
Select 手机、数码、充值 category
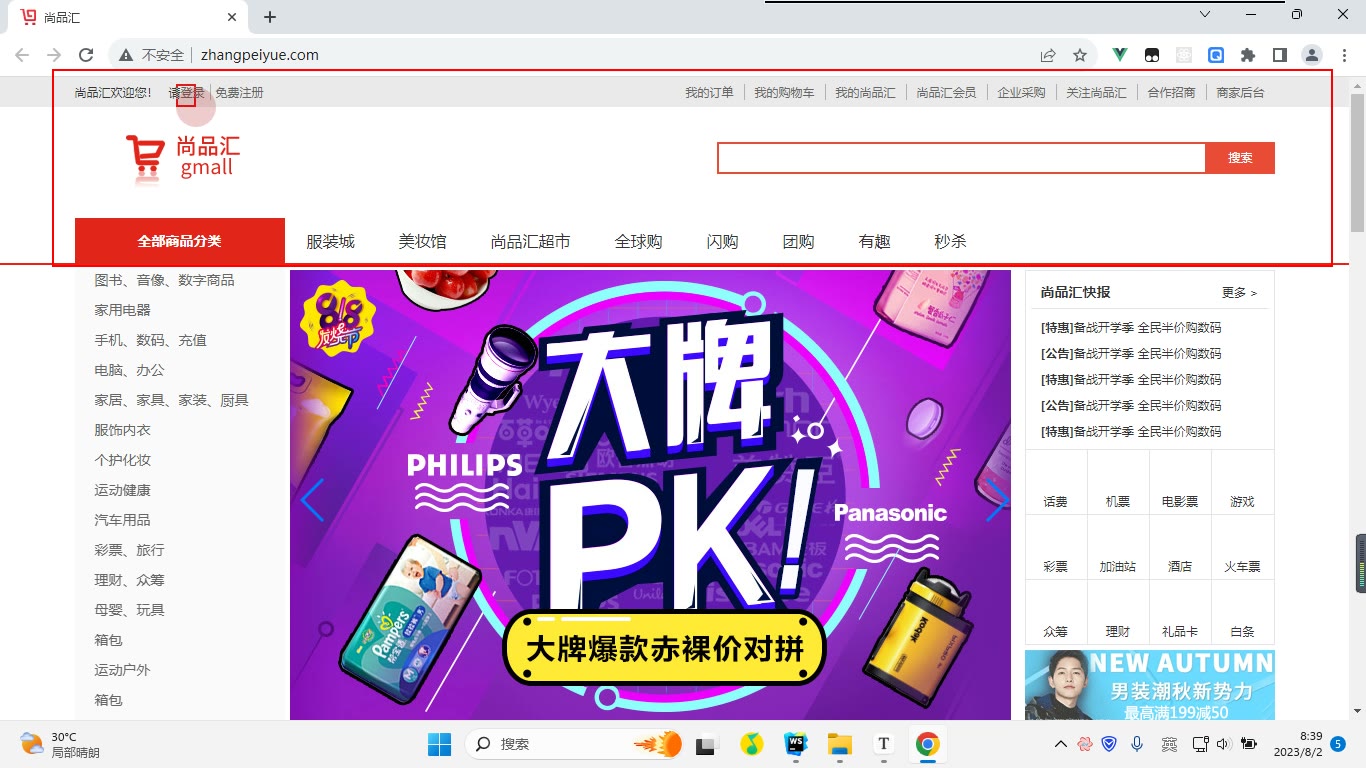(x=150, y=340)
